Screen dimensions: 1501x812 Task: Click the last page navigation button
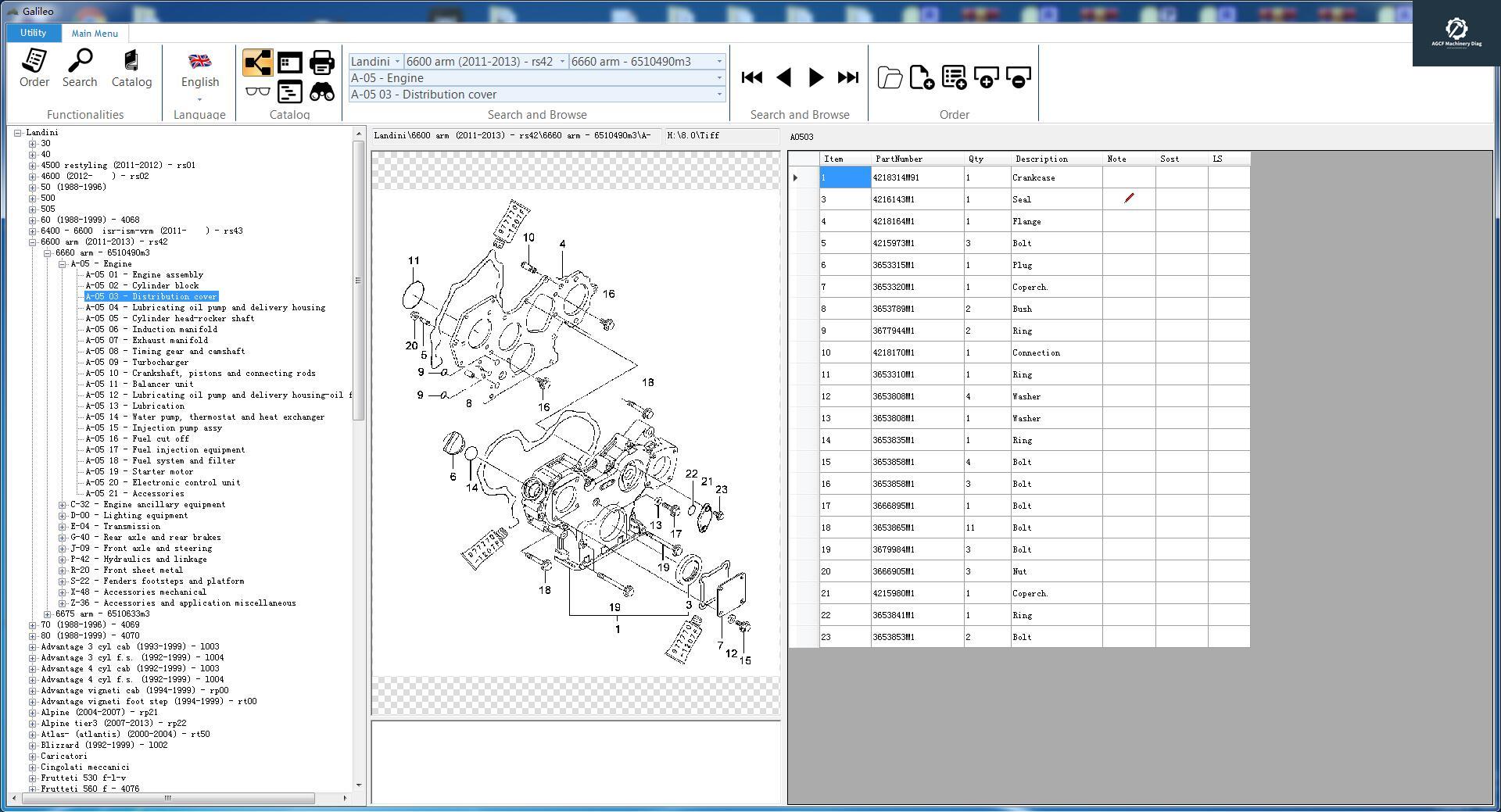coord(848,77)
